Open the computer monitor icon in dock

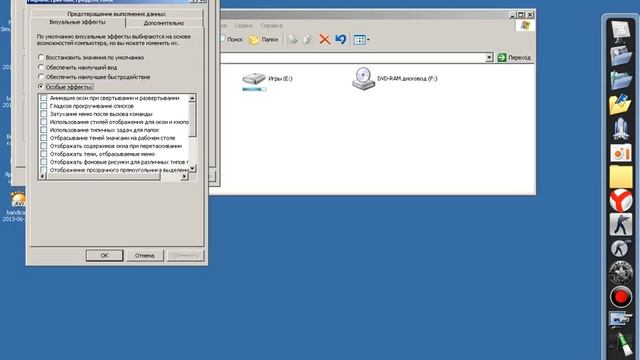pyautogui.click(x=621, y=31)
